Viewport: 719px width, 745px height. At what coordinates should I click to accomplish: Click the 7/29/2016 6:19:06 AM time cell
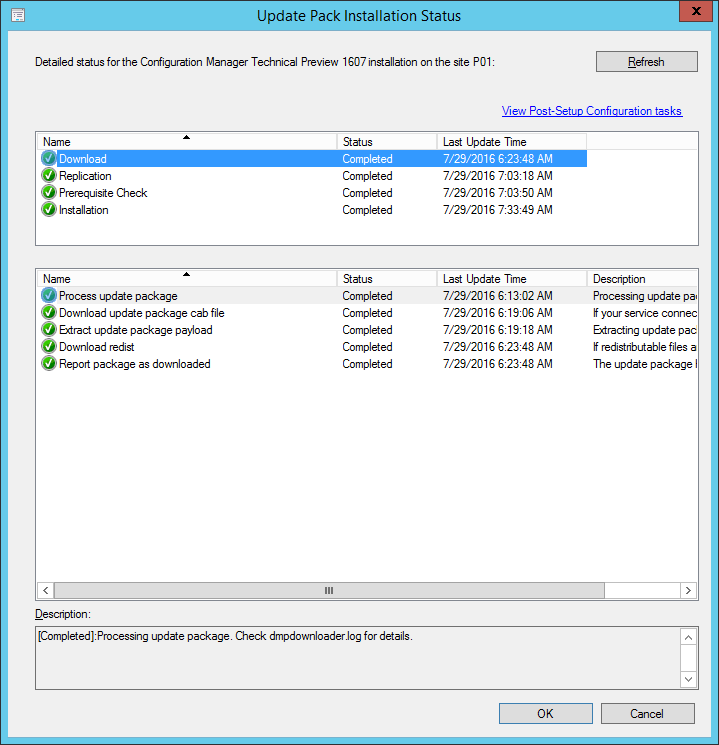(x=498, y=313)
